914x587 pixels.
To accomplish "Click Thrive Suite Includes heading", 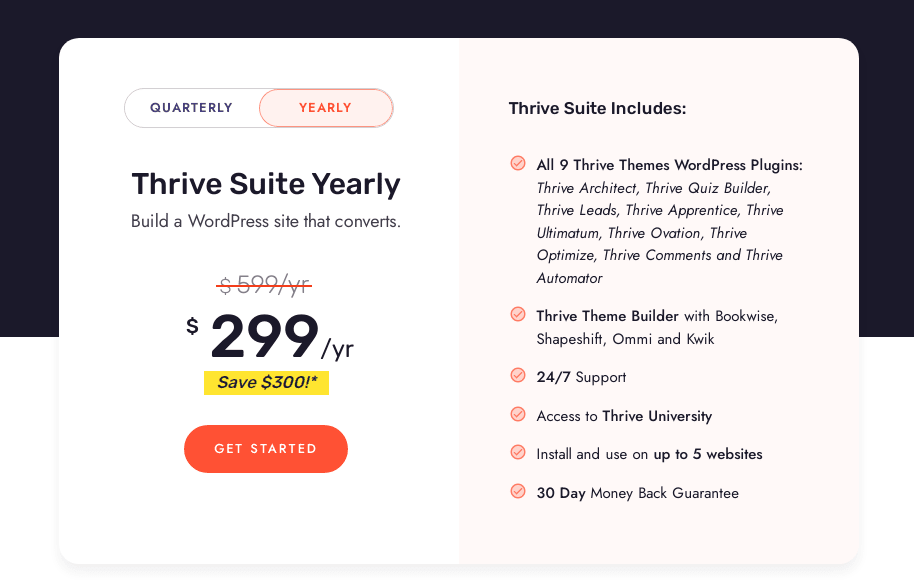I will tap(597, 108).
